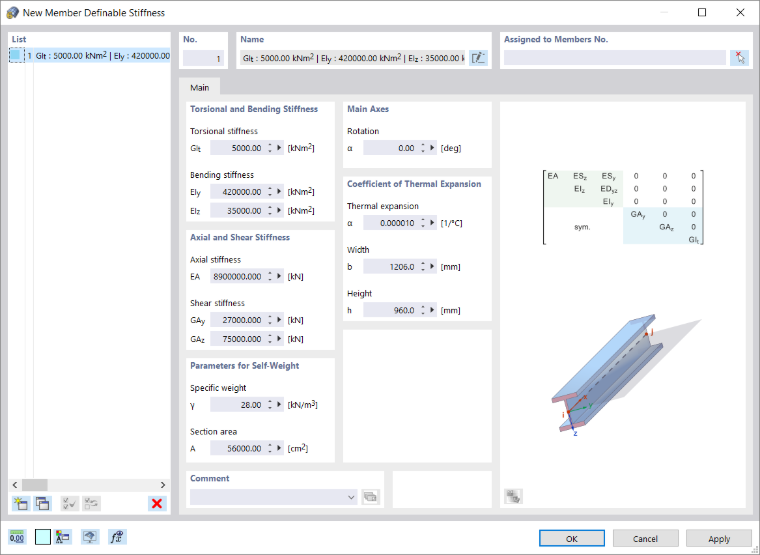Copy the selected stiffness list item
760x555 pixels.
click(x=43, y=504)
